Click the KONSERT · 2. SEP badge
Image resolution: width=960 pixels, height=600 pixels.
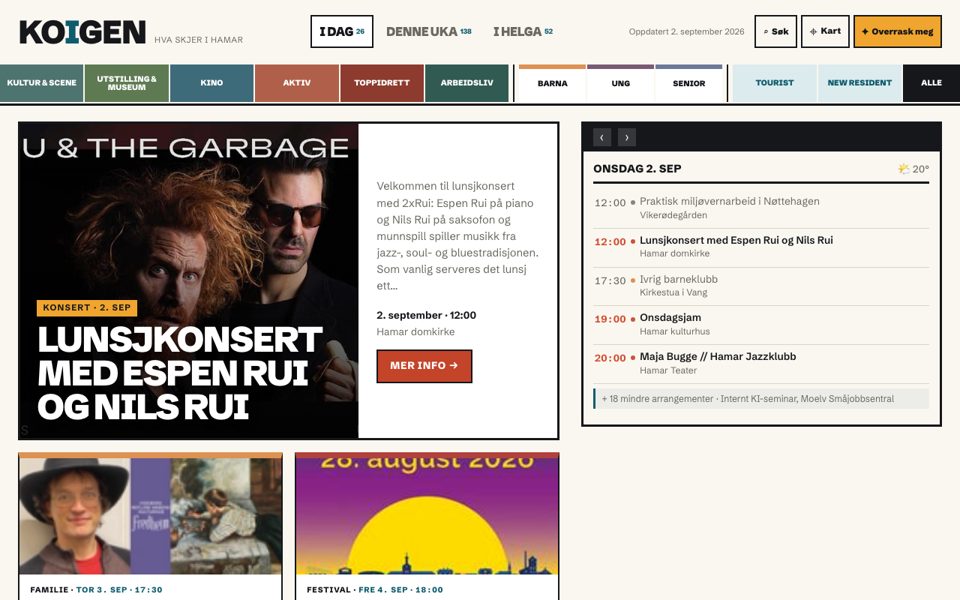(x=87, y=308)
